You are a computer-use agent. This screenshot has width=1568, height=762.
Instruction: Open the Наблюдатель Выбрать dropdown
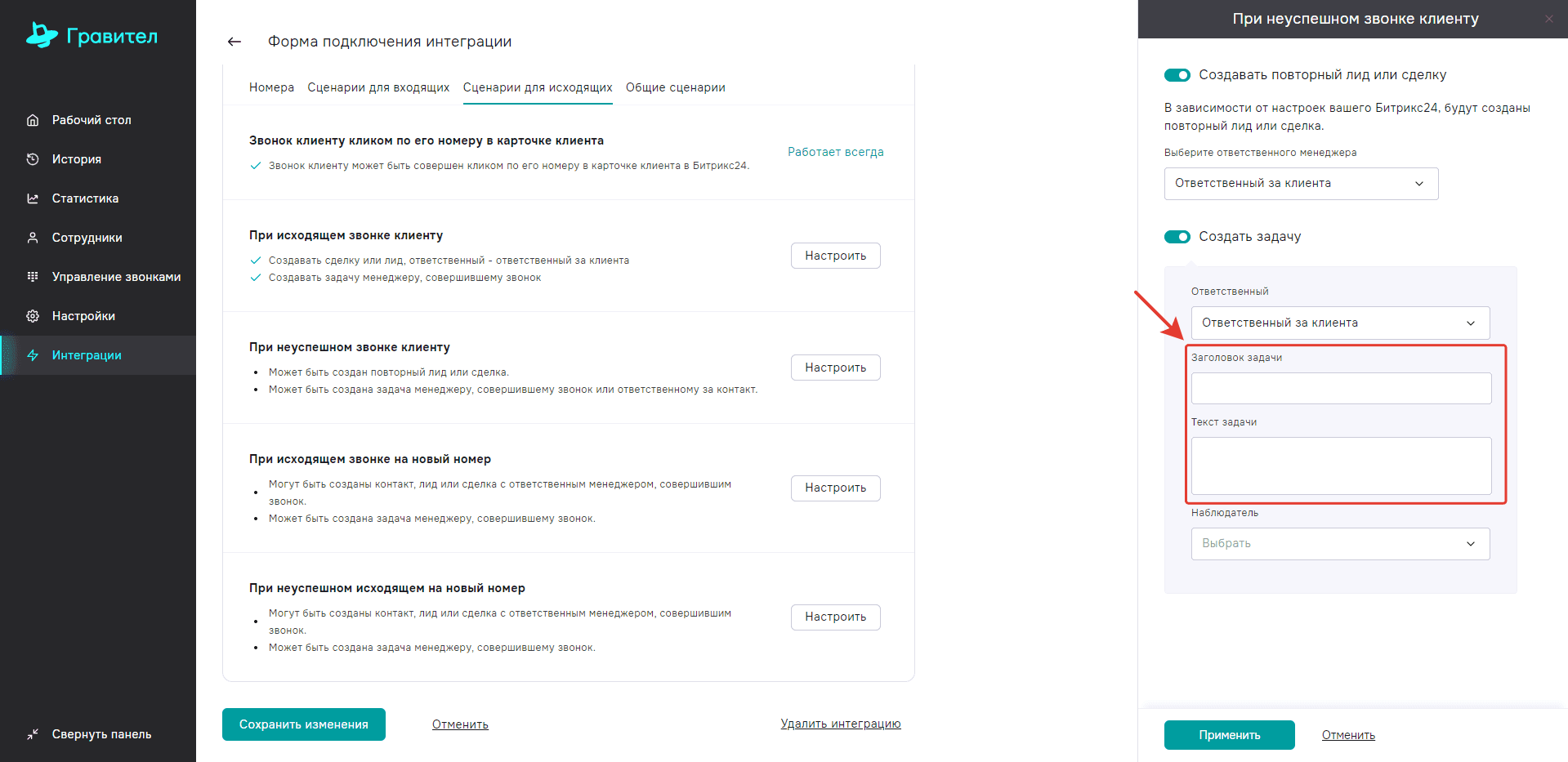click(1340, 544)
